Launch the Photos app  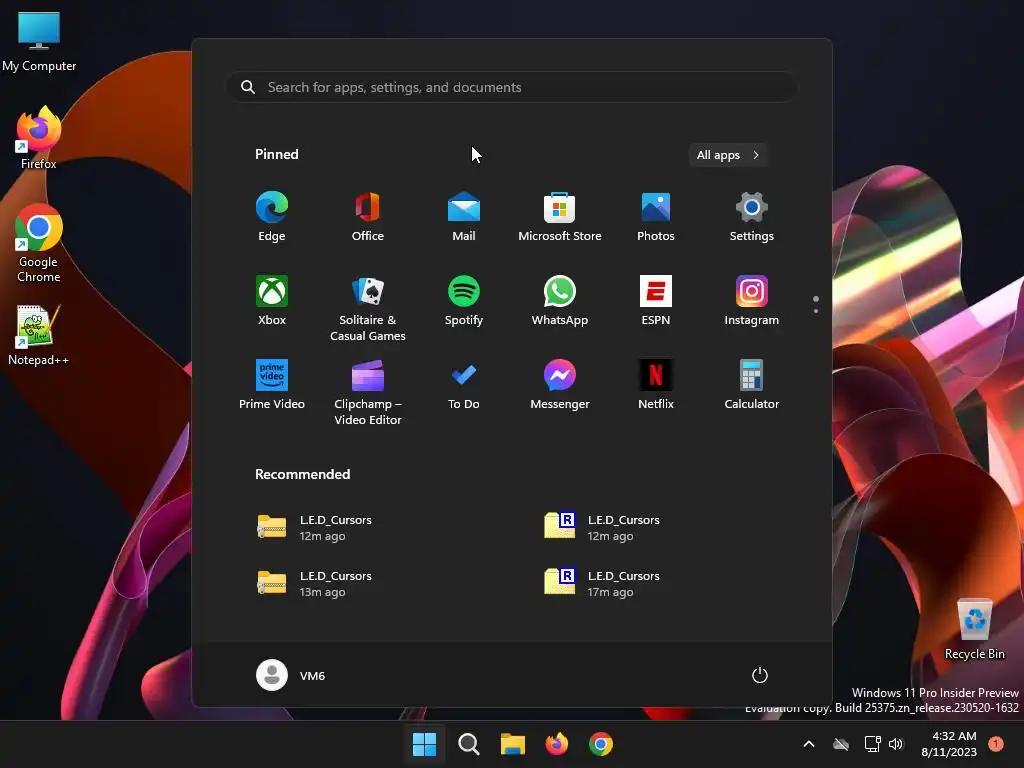tap(656, 217)
